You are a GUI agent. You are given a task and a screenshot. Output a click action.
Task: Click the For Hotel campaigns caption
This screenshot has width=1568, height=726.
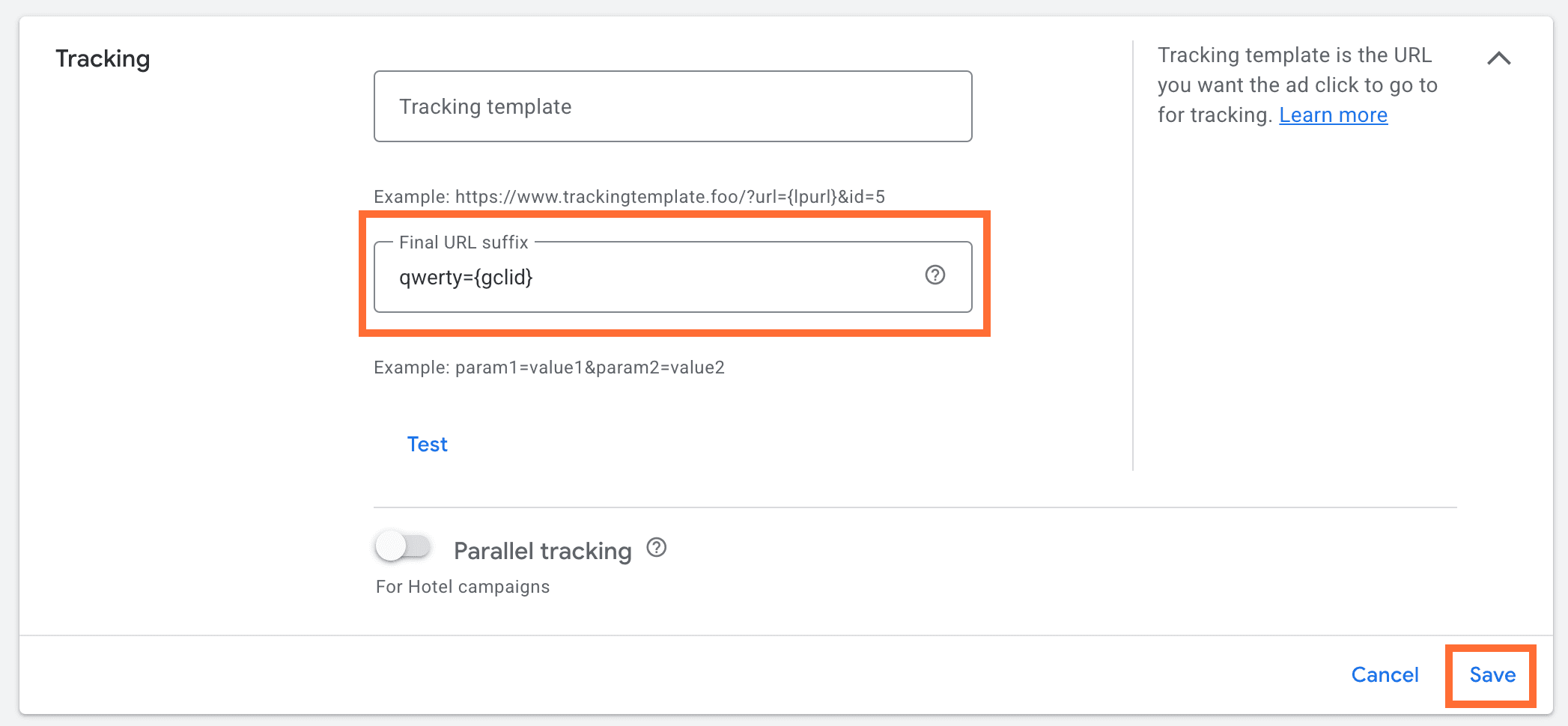tap(462, 587)
